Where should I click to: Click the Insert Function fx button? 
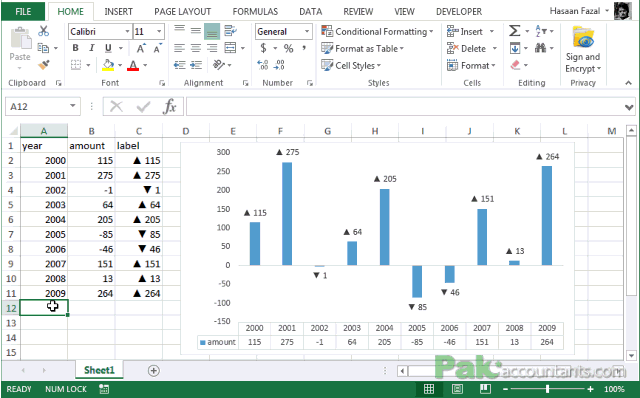click(x=170, y=107)
